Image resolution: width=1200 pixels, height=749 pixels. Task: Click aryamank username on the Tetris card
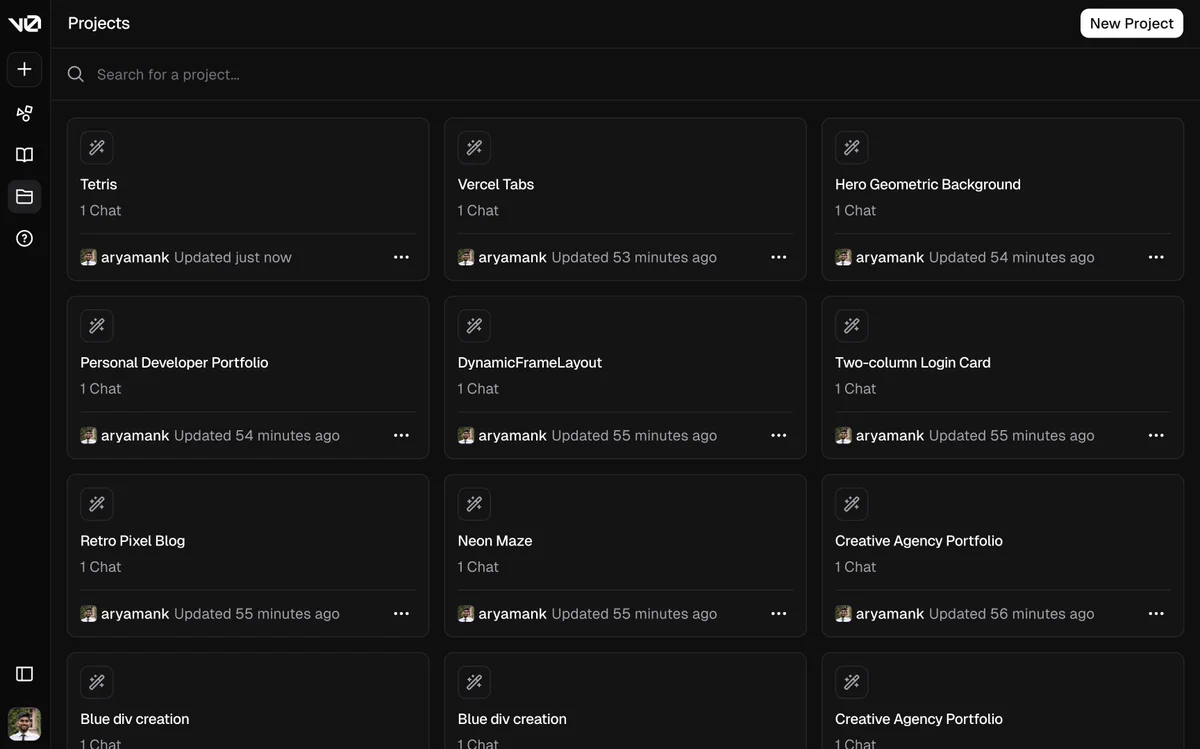tap(135, 257)
